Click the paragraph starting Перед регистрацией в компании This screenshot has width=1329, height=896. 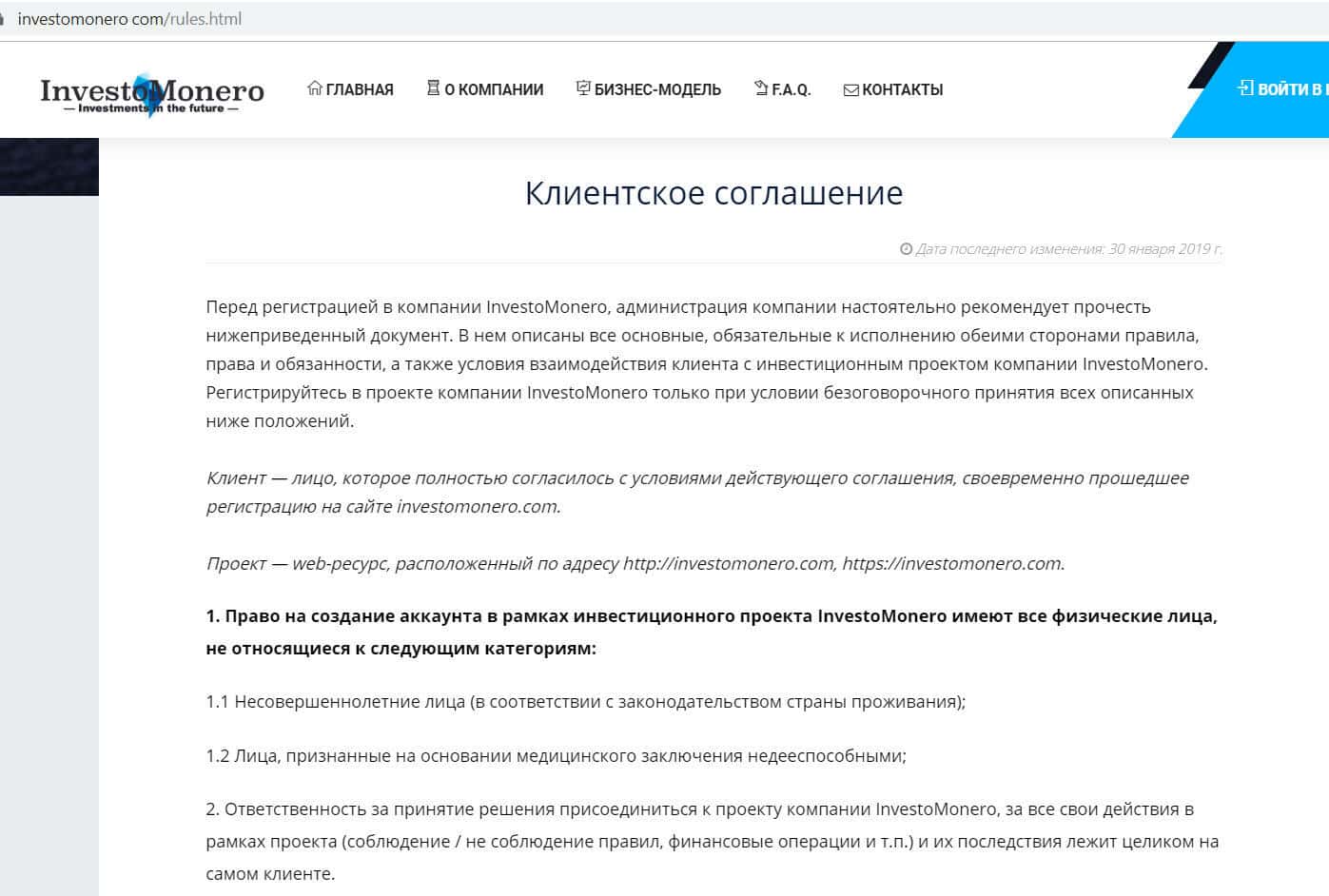[x=706, y=364]
